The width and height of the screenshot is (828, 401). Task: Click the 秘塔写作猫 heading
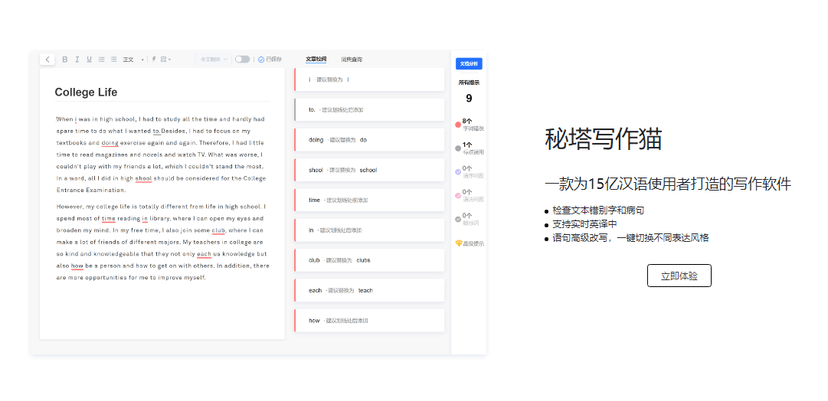(603, 139)
